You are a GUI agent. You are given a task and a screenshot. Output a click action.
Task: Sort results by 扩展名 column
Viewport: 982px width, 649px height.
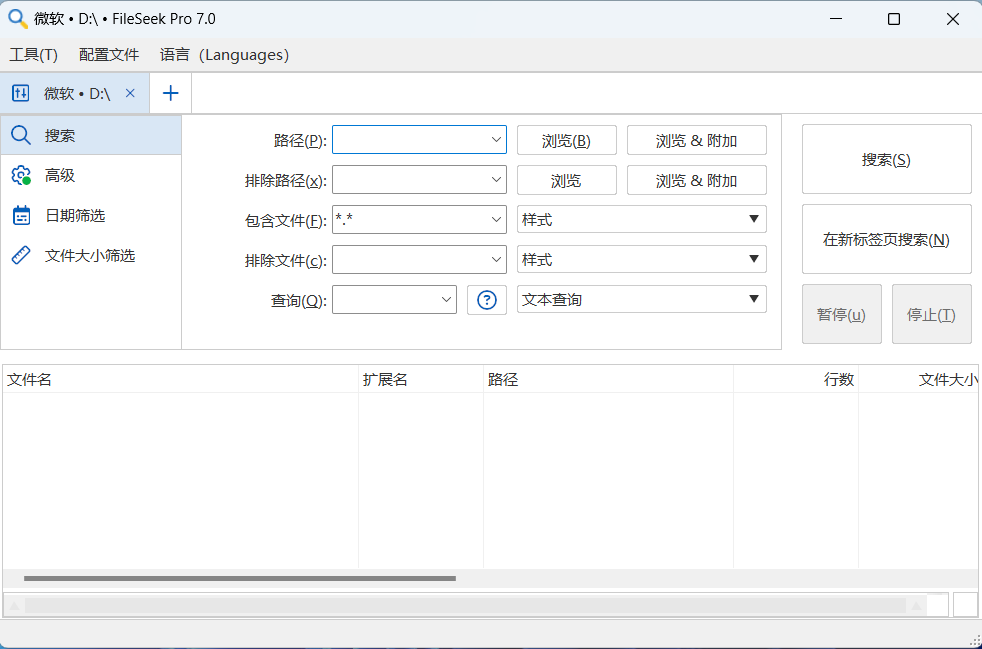(421, 380)
